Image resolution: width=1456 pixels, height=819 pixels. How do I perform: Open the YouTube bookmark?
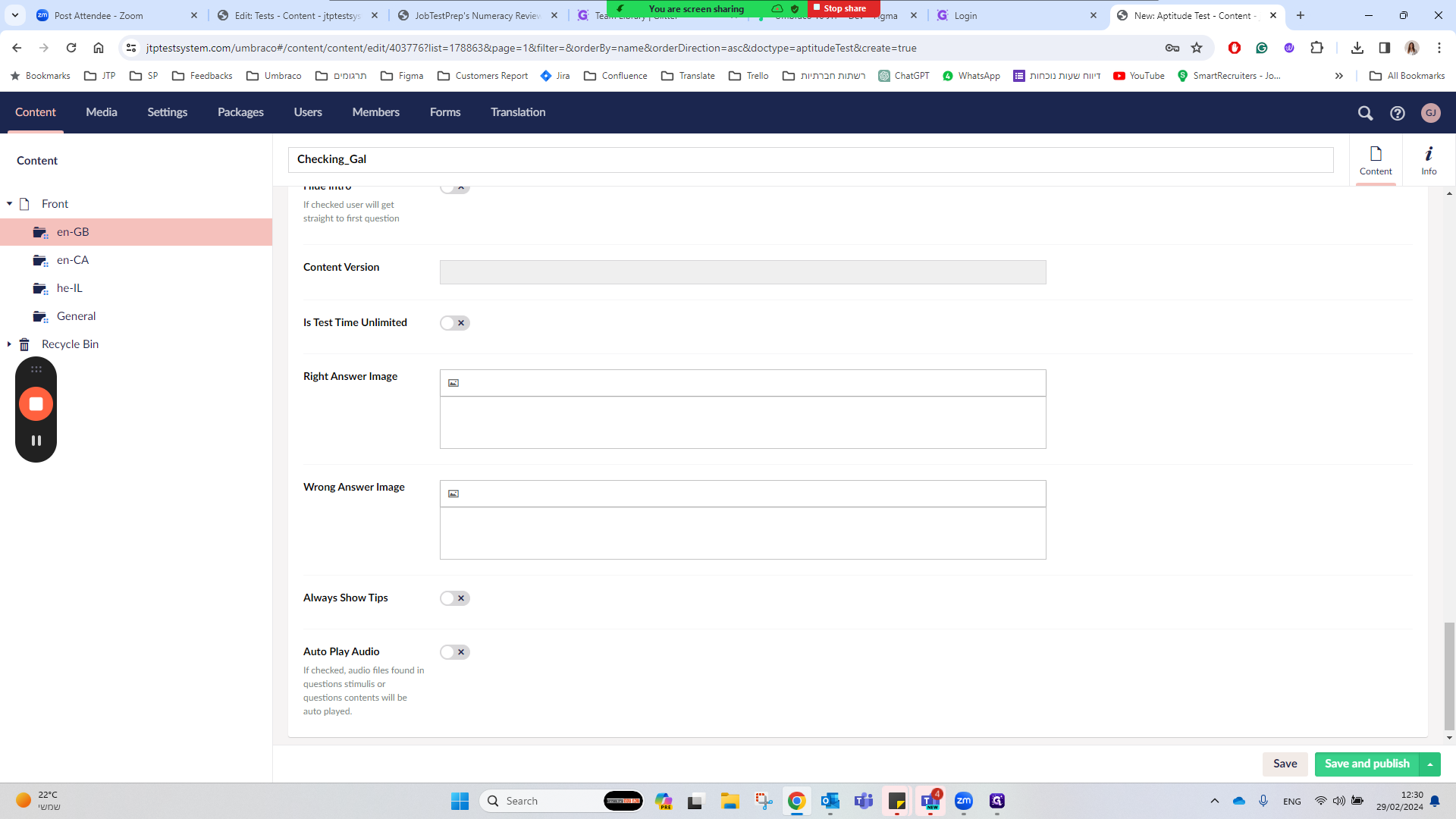point(1139,76)
